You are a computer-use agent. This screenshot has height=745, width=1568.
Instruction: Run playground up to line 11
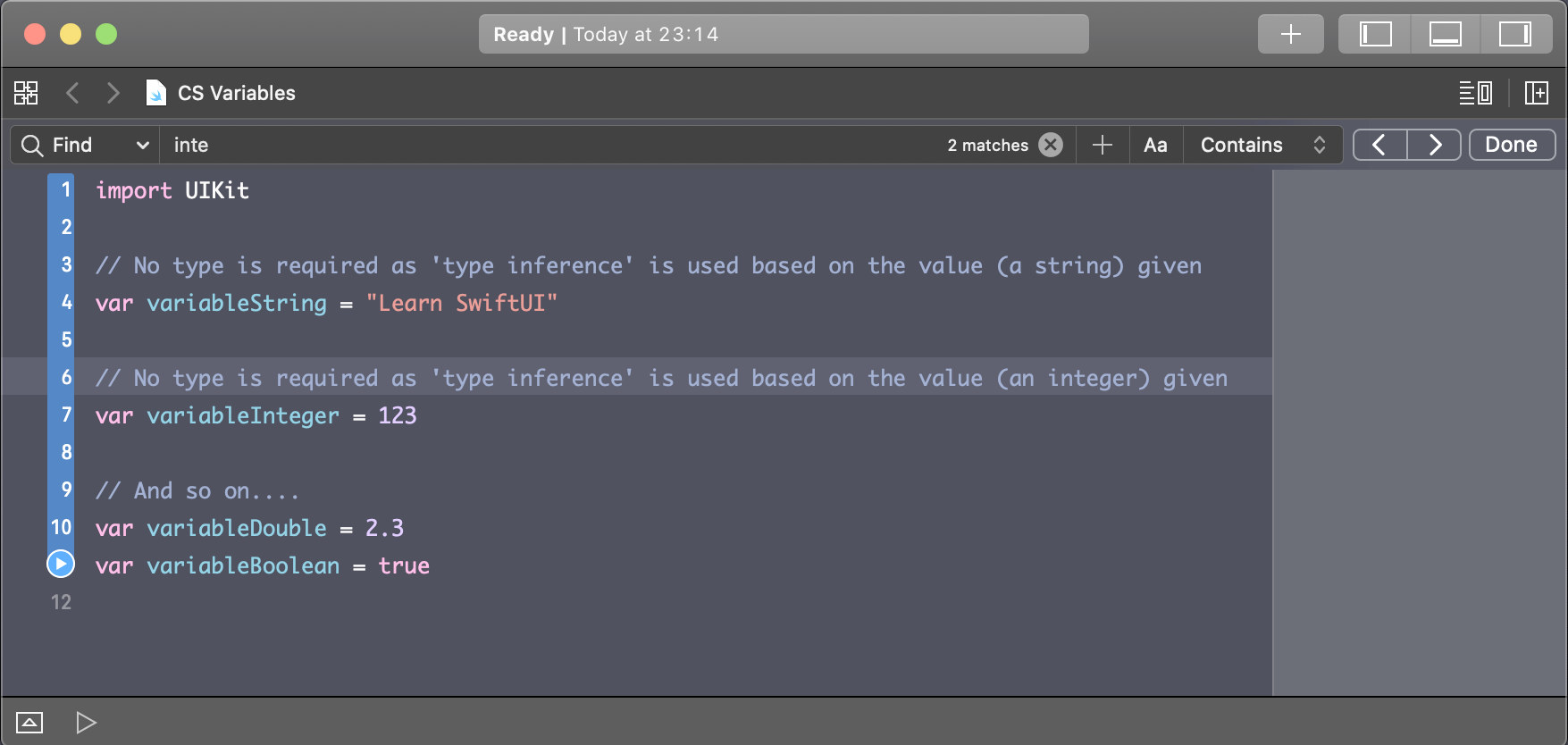pos(61,564)
